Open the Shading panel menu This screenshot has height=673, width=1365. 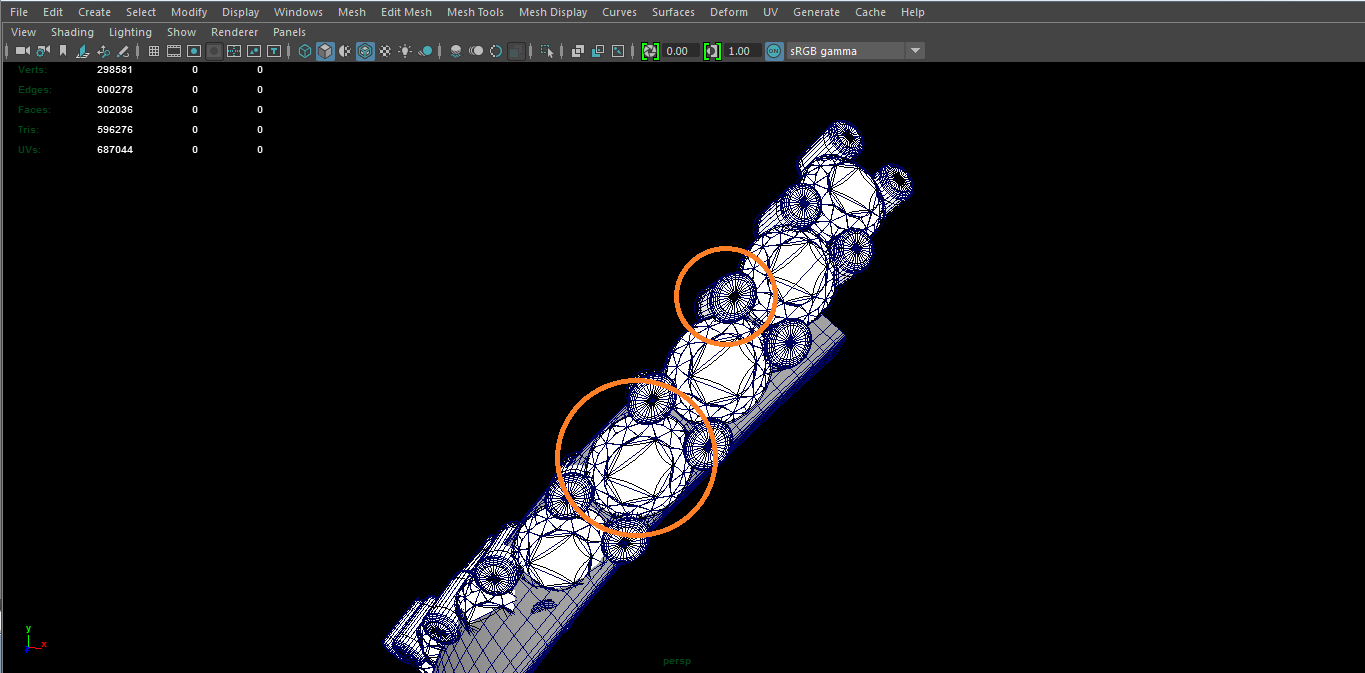(72, 32)
